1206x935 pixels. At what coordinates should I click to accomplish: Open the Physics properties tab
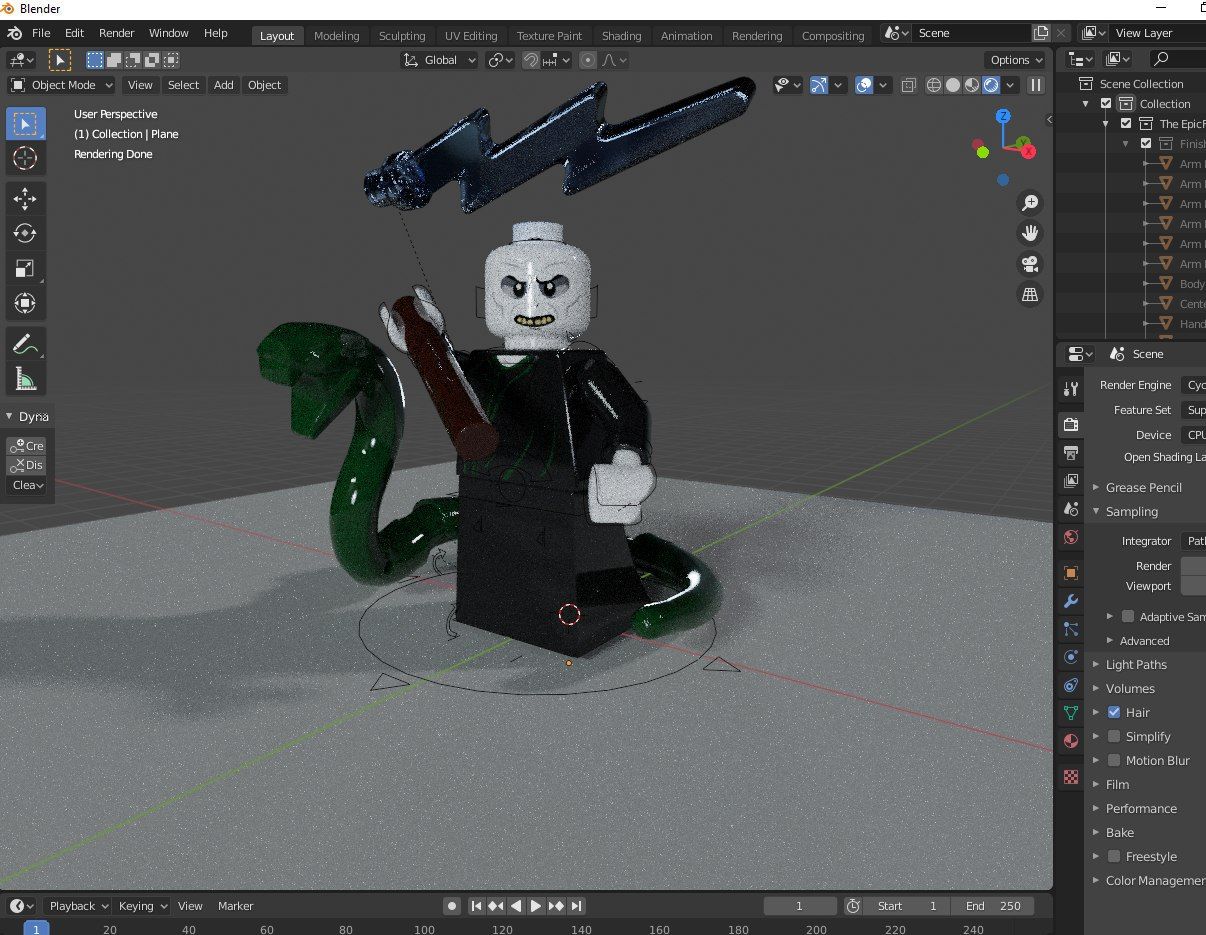[1070, 657]
